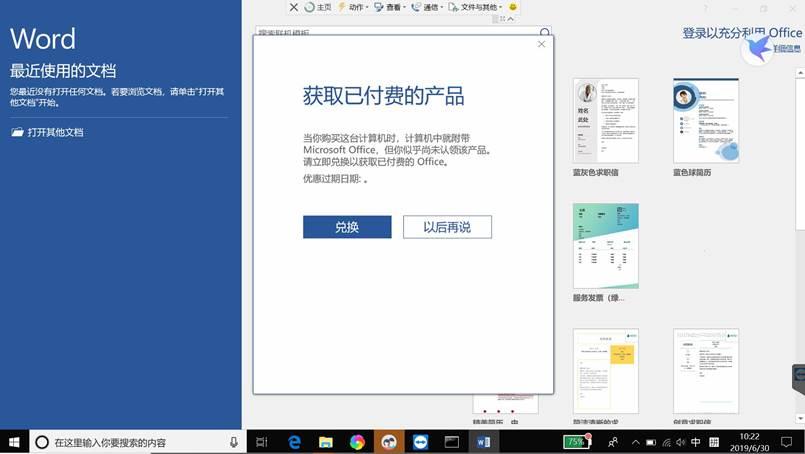Close the TeamViewer session toolbar X
This screenshot has width=805, height=454.
294,7
